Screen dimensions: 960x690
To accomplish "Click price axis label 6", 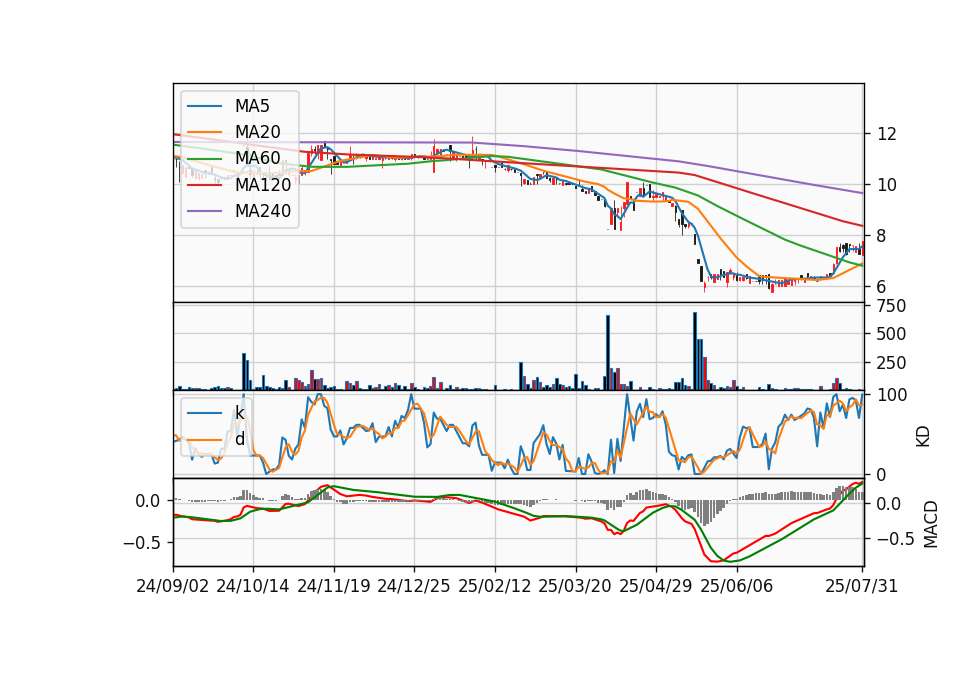I will tap(881, 286).
